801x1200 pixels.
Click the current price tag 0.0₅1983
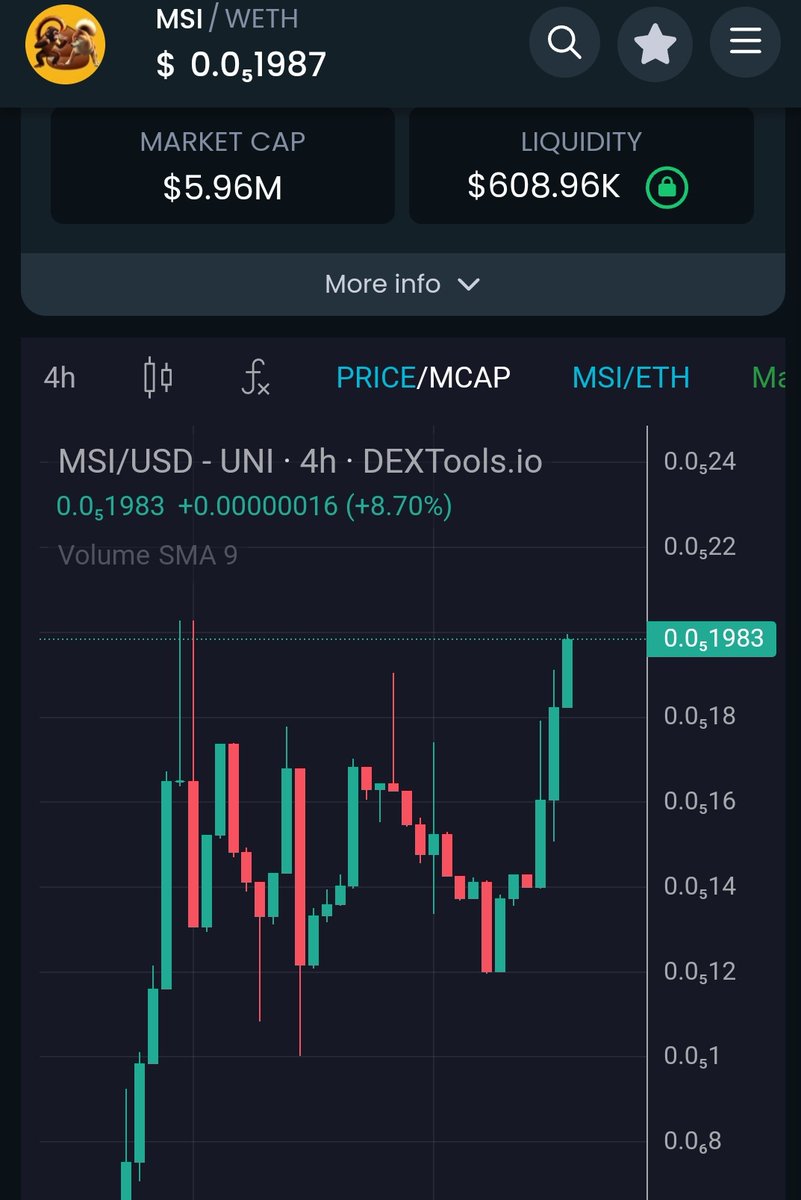712,638
